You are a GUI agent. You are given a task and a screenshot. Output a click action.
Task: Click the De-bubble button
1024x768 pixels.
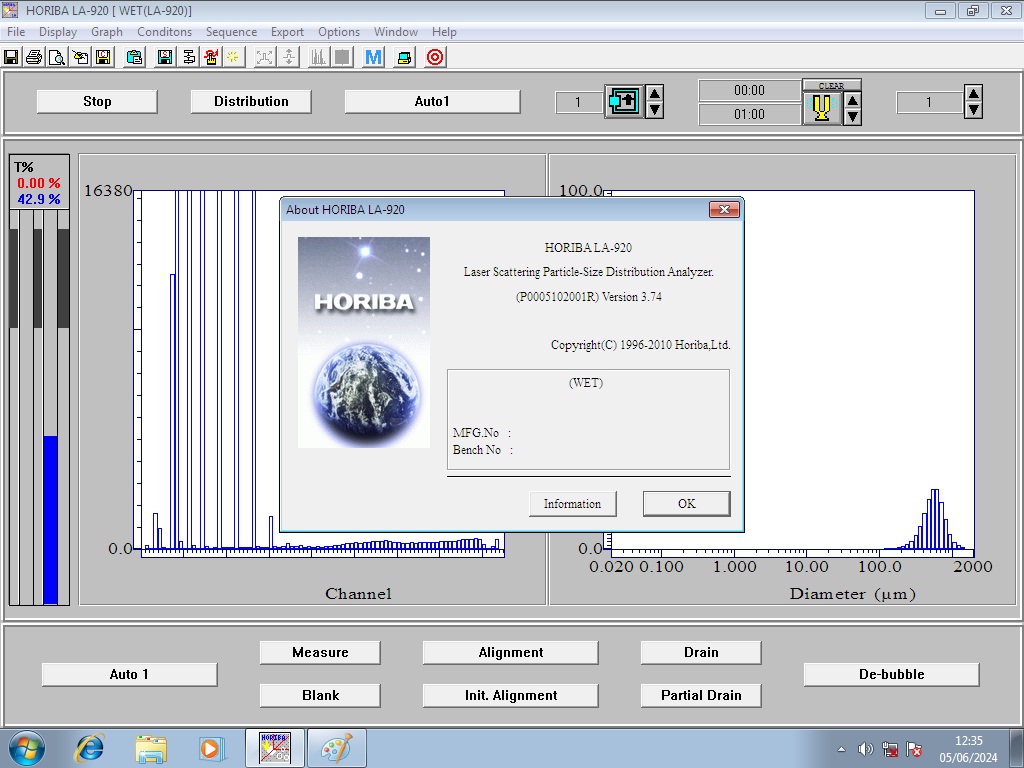[x=891, y=674]
